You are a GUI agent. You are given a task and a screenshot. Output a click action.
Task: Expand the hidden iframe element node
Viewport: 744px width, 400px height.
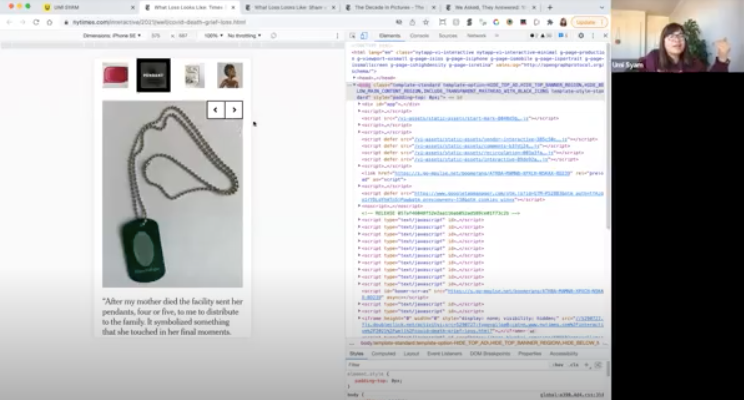pos(359,318)
